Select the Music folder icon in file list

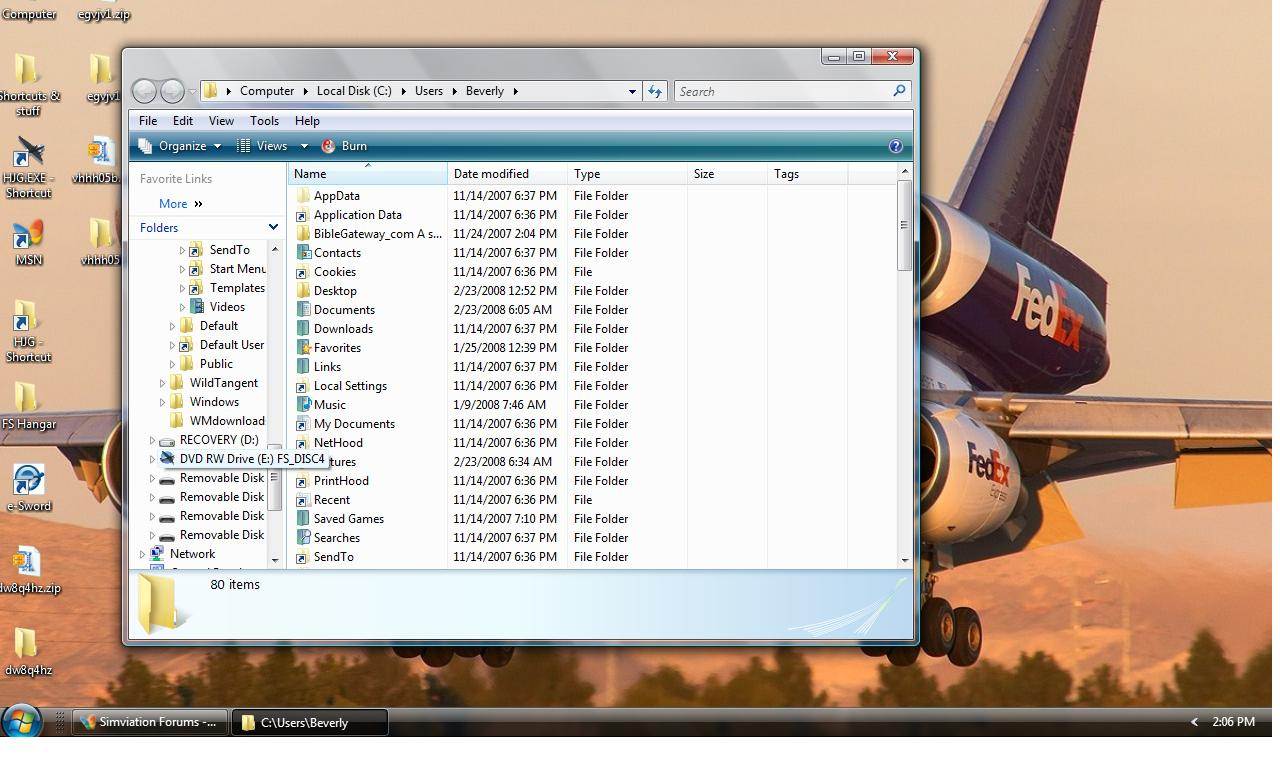point(304,405)
